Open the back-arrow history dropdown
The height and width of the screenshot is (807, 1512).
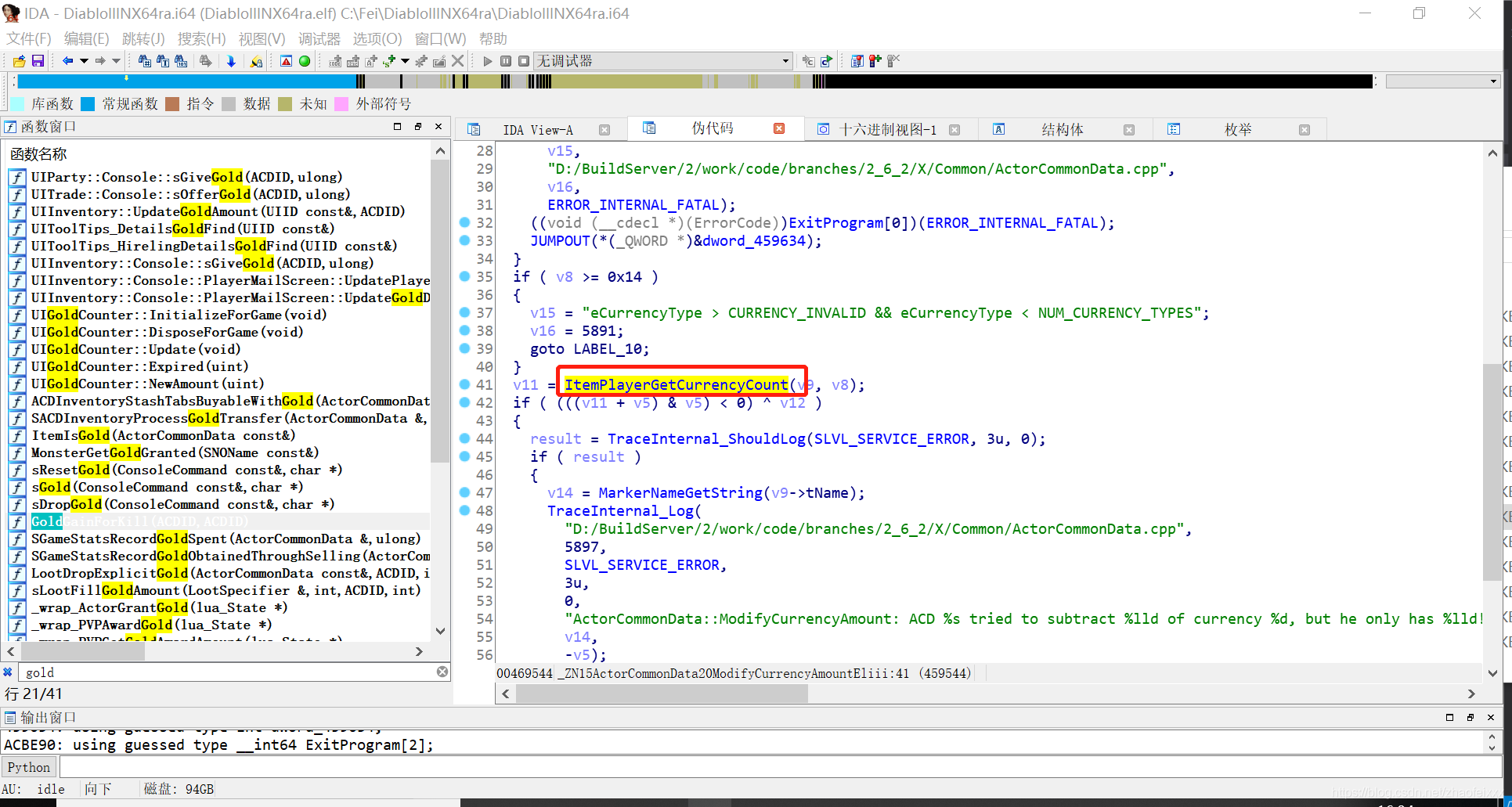84,61
